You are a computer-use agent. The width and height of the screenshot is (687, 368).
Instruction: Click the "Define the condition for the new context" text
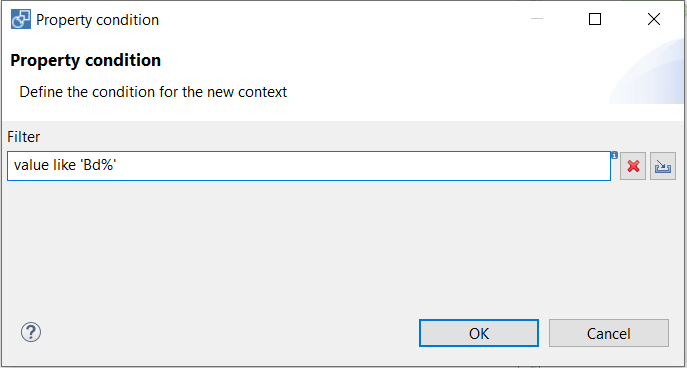tap(153, 92)
